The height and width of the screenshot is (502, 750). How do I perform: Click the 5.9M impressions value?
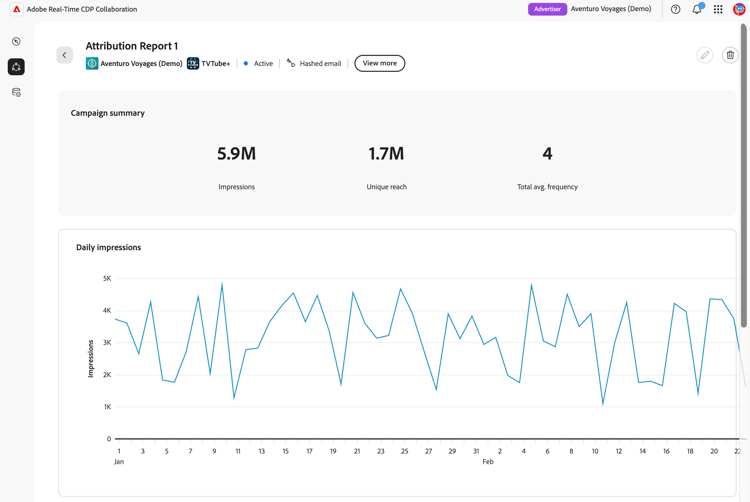(236, 153)
